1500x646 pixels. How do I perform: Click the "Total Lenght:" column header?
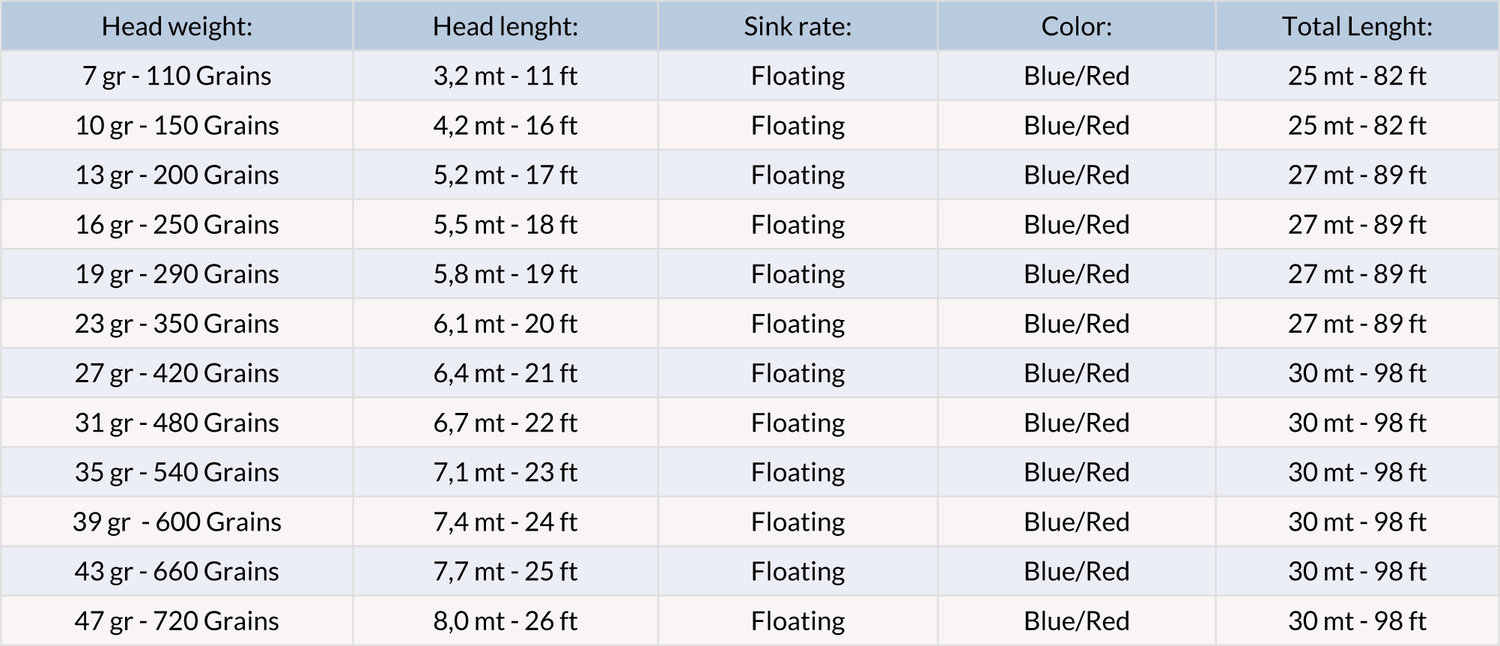pos(1357,27)
